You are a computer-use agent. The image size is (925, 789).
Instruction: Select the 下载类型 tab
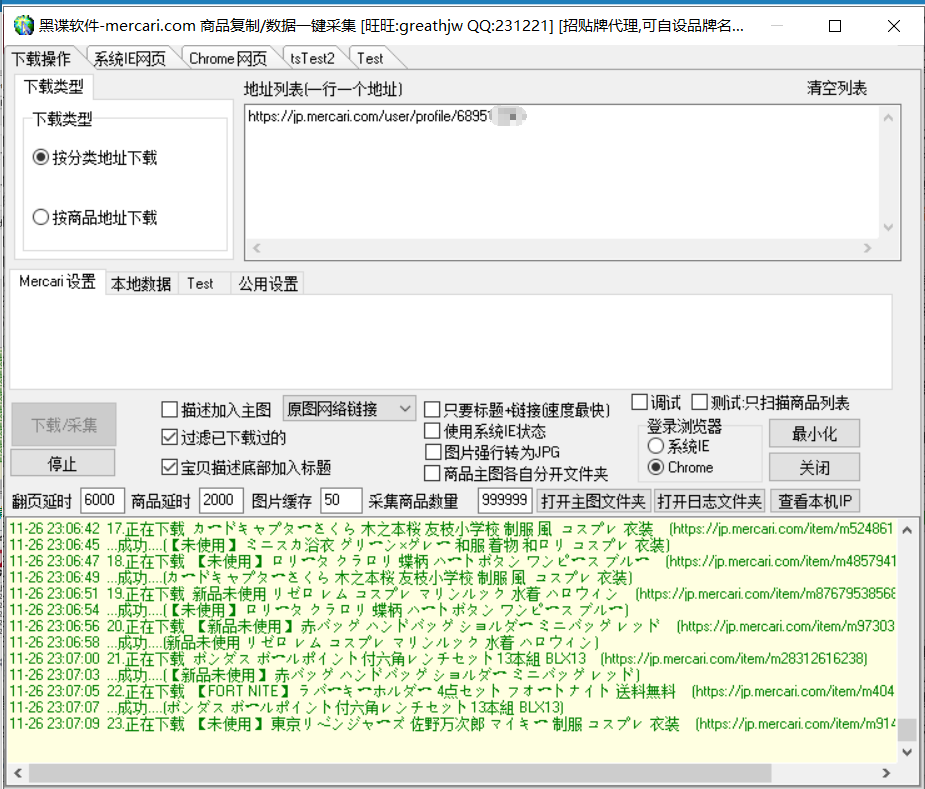coord(54,87)
